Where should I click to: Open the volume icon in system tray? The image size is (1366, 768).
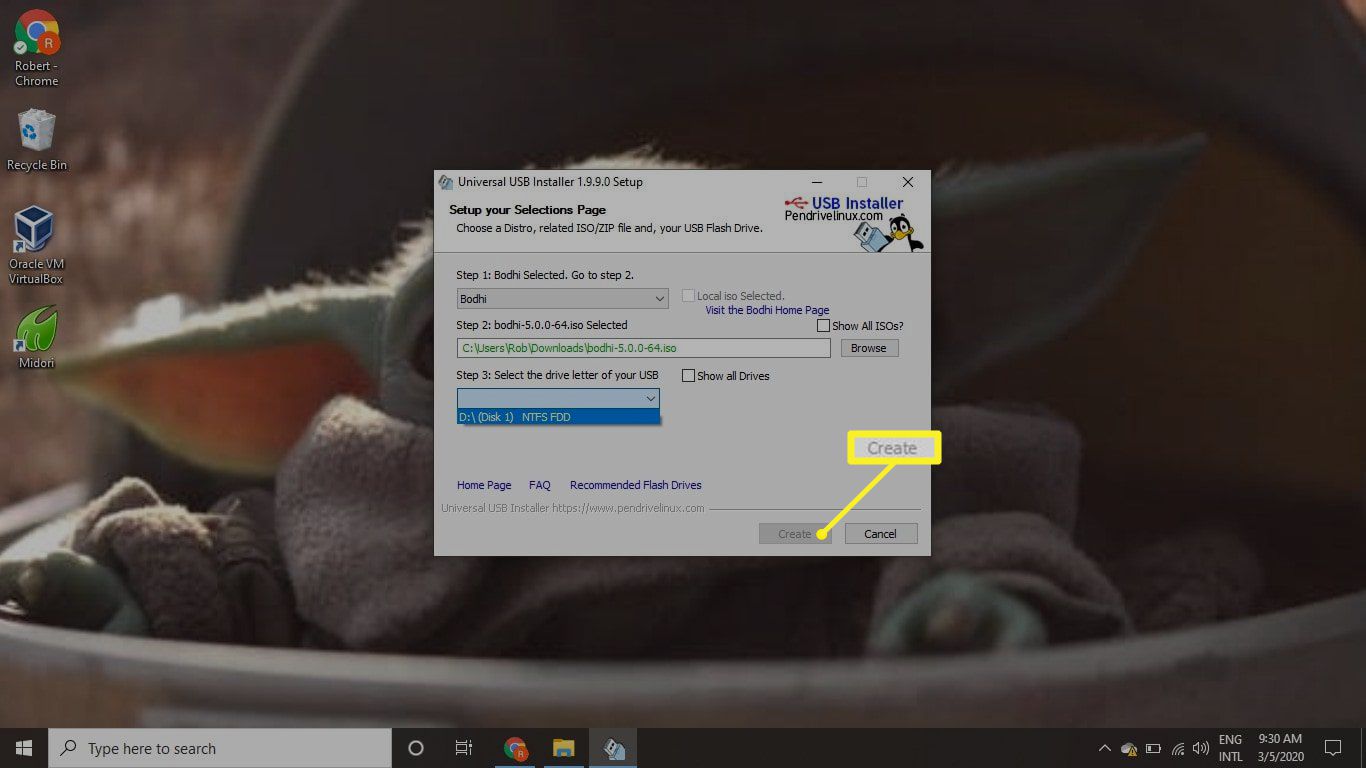(1201, 748)
